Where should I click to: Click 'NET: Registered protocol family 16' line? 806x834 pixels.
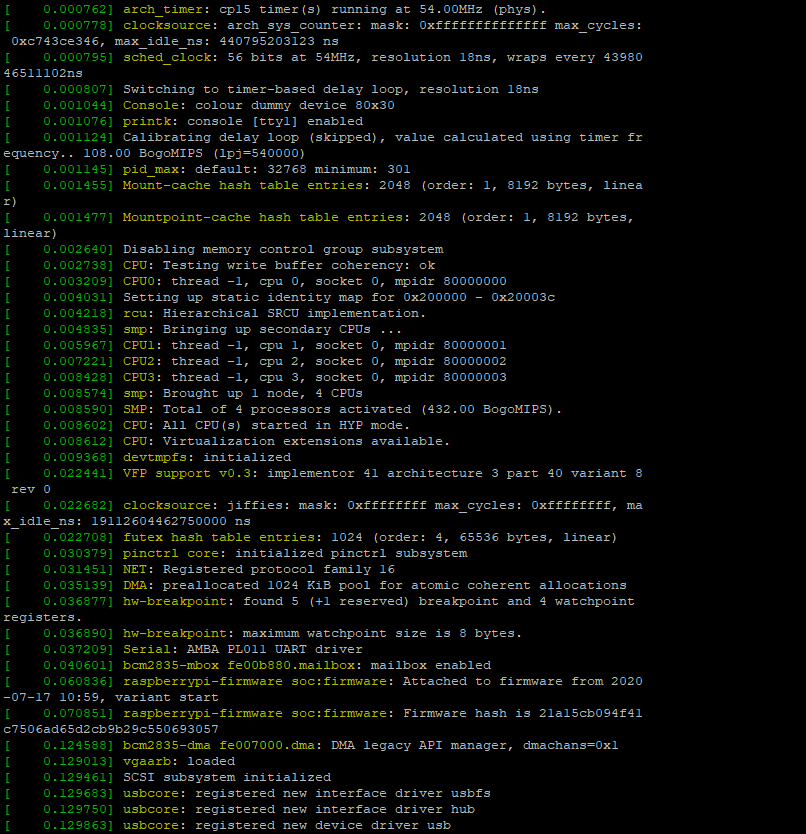[x=259, y=569]
